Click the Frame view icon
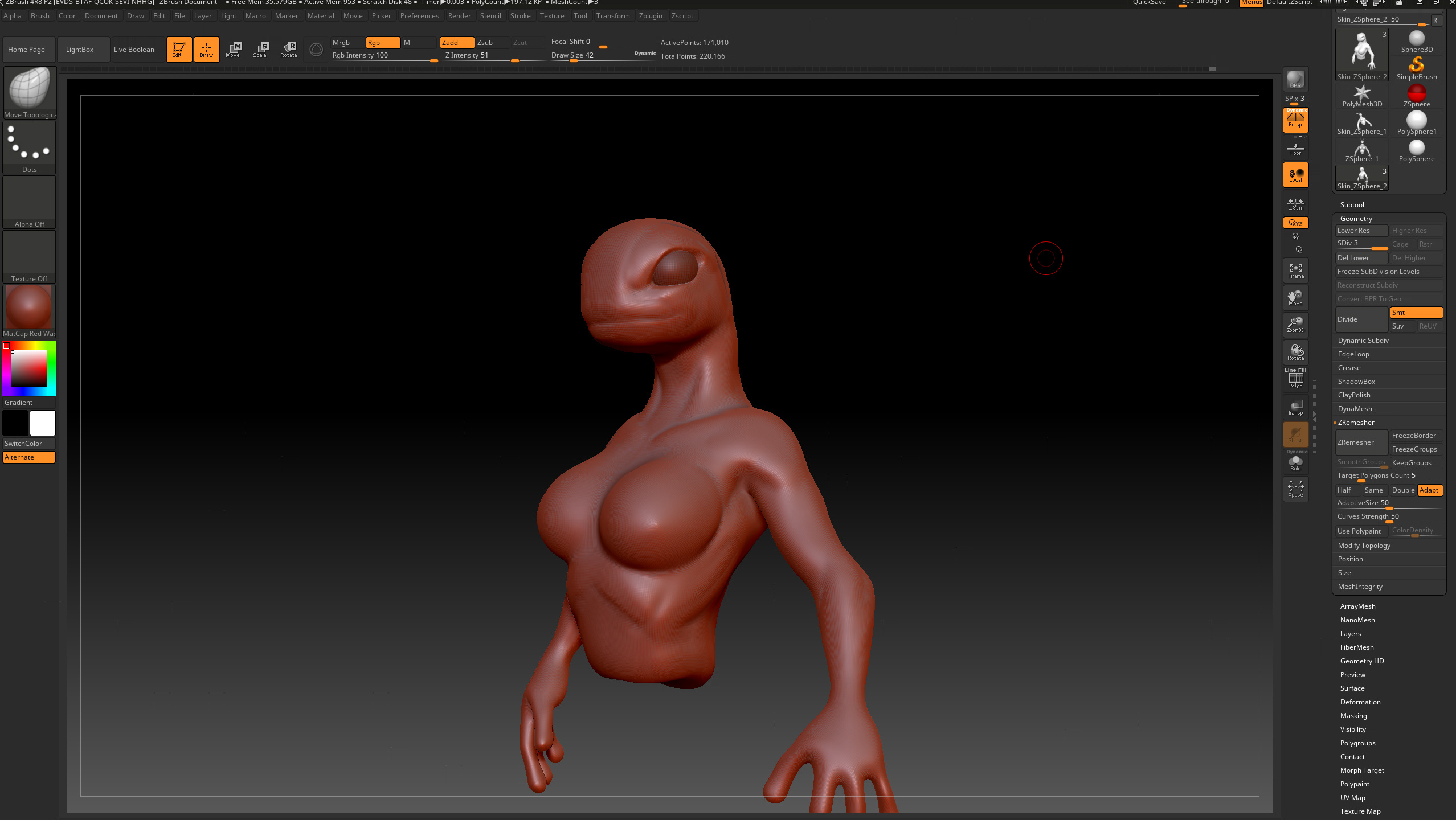 tap(1295, 270)
